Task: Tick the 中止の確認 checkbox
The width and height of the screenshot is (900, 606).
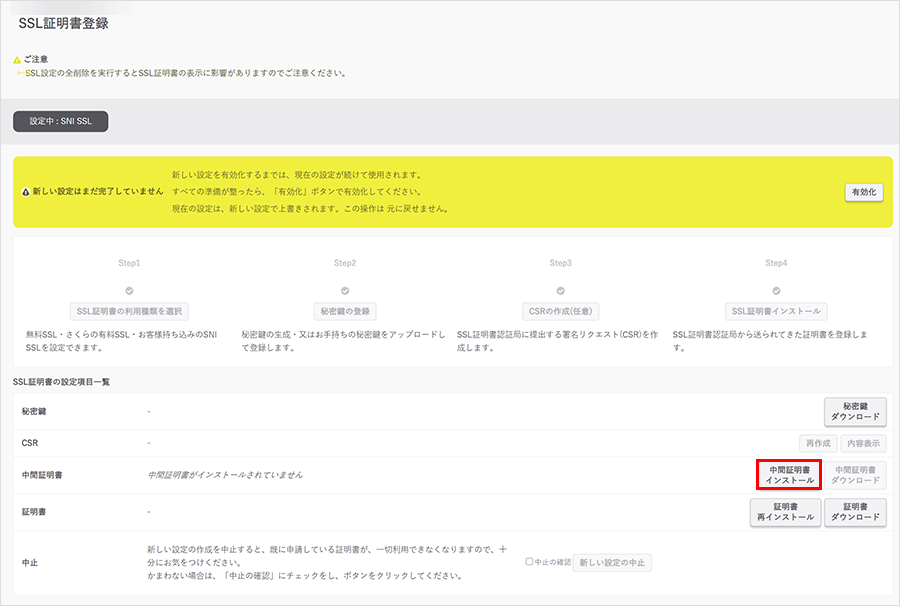Action: [529, 562]
